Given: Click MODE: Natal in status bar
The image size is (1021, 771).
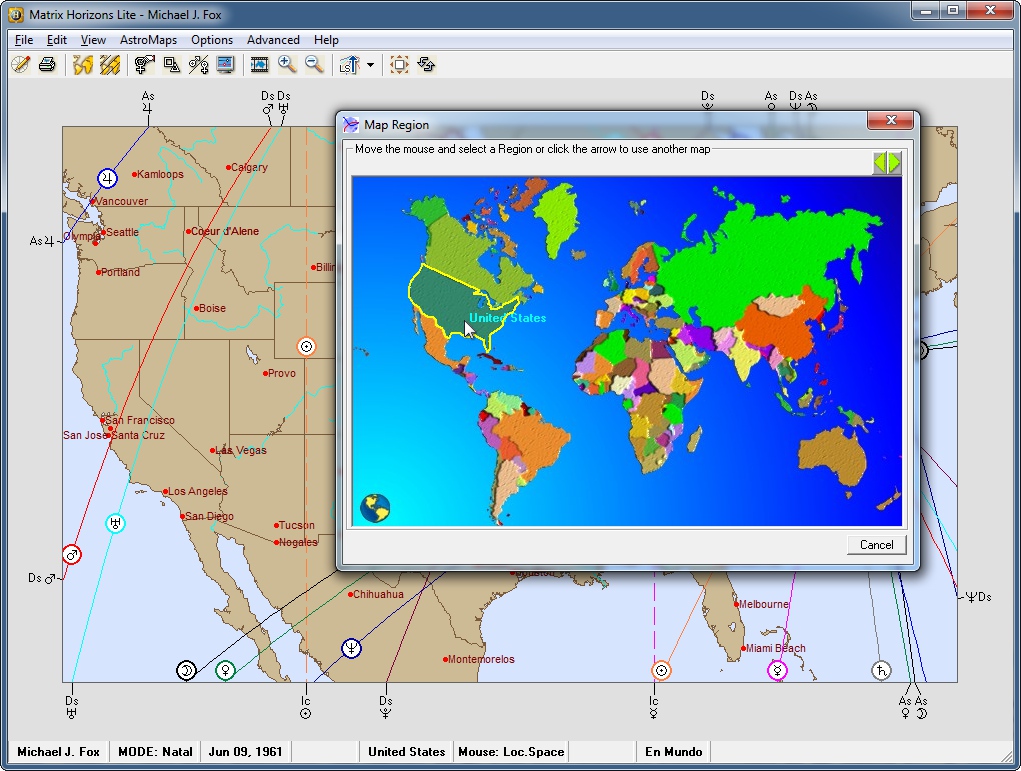Looking at the screenshot, I should coord(155,751).
